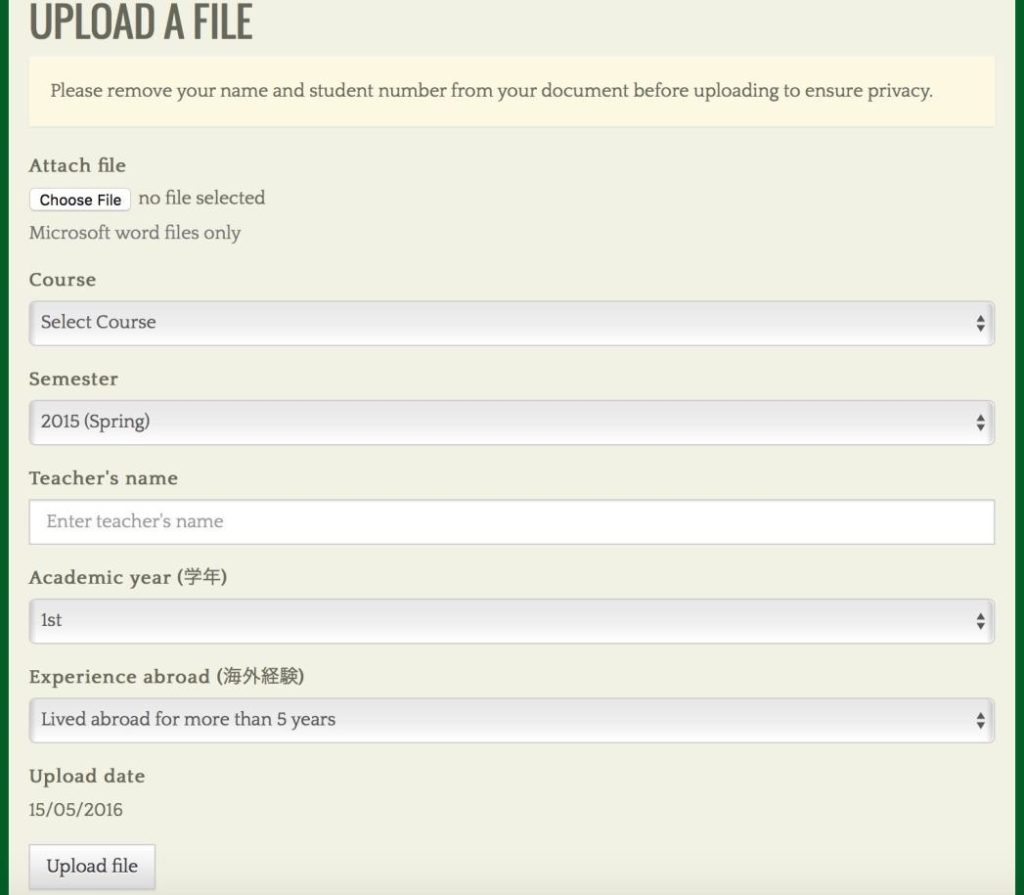Submit with the Upload file button
Image resolution: width=1024 pixels, height=895 pixels.
92,866
